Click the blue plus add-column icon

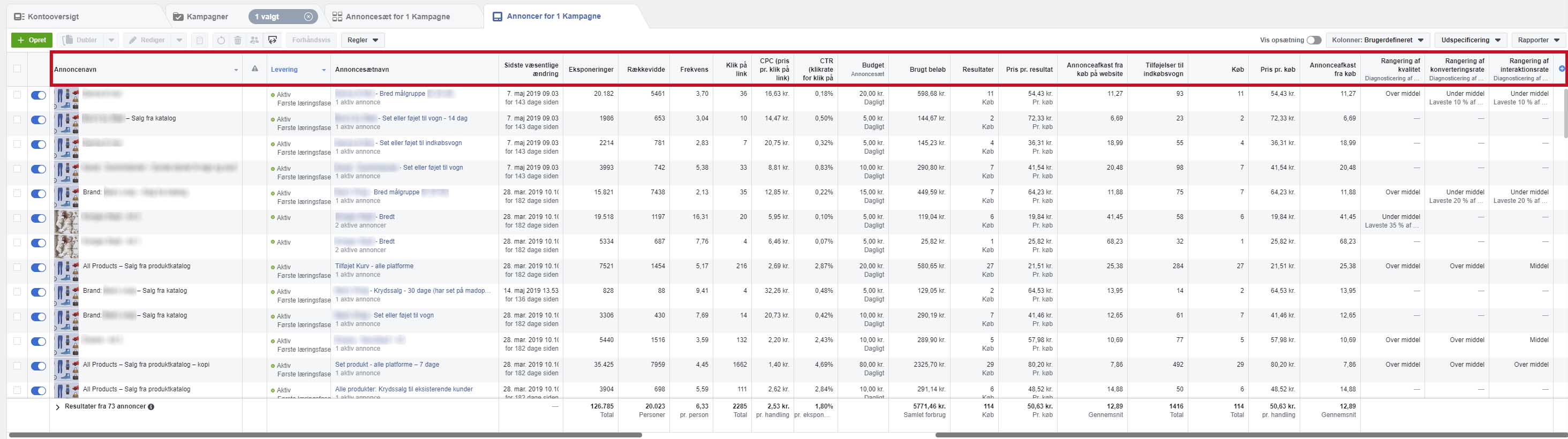coord(1561,69)
